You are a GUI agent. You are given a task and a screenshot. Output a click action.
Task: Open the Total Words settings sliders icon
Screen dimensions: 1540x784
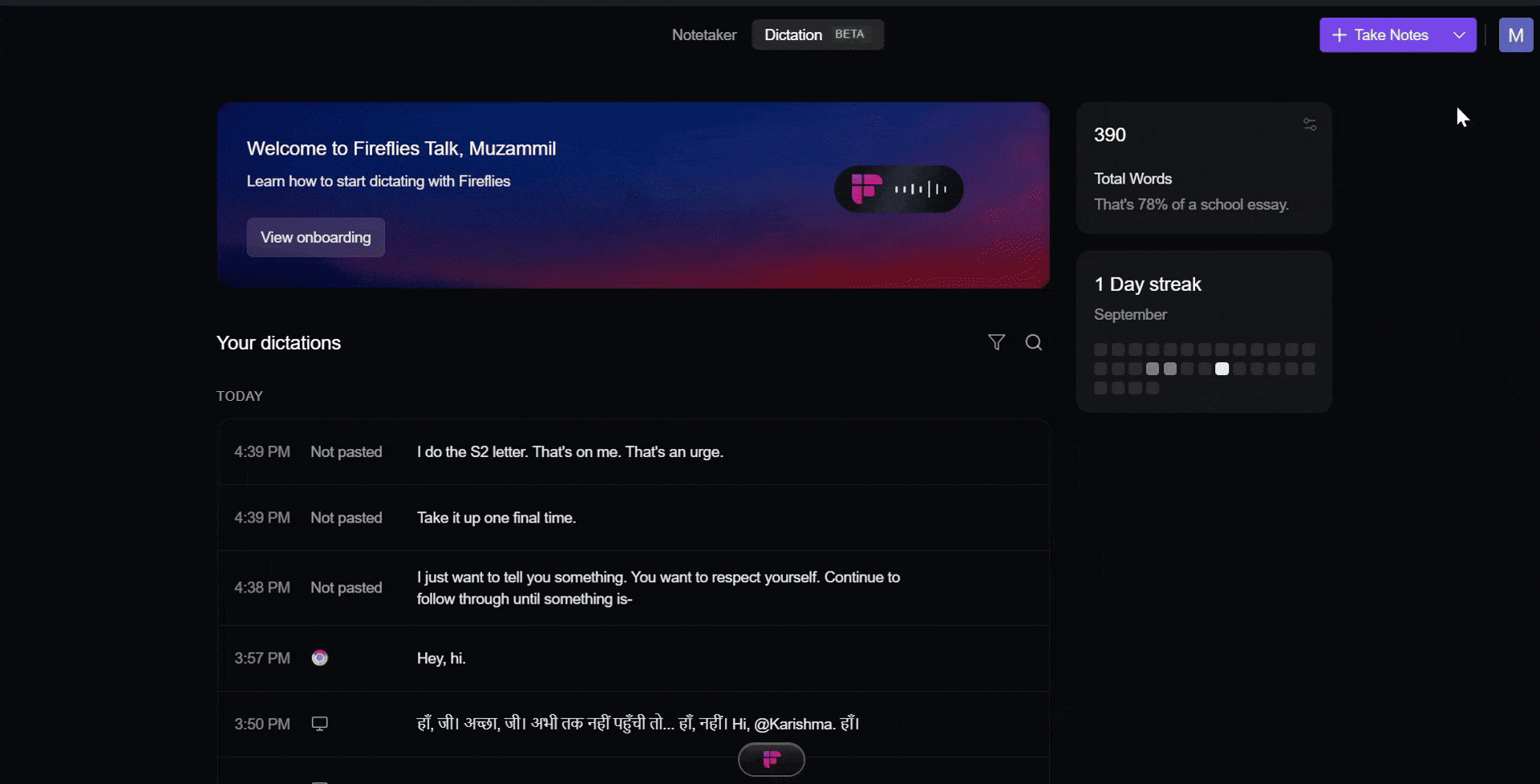(1310, 124)
